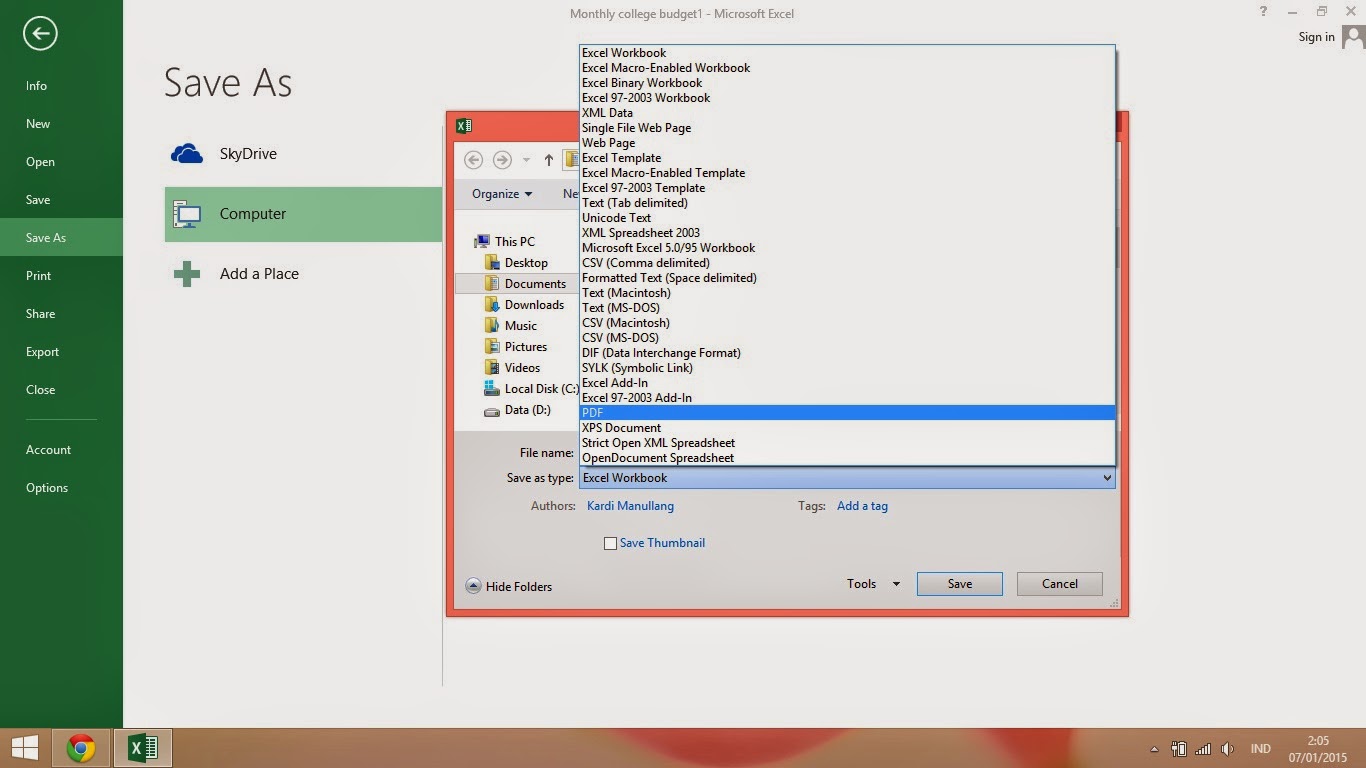The height and width of the screenshot is (768, 1366).
Task: Open the network signal tray icon
Action: tap(1203, 749)
